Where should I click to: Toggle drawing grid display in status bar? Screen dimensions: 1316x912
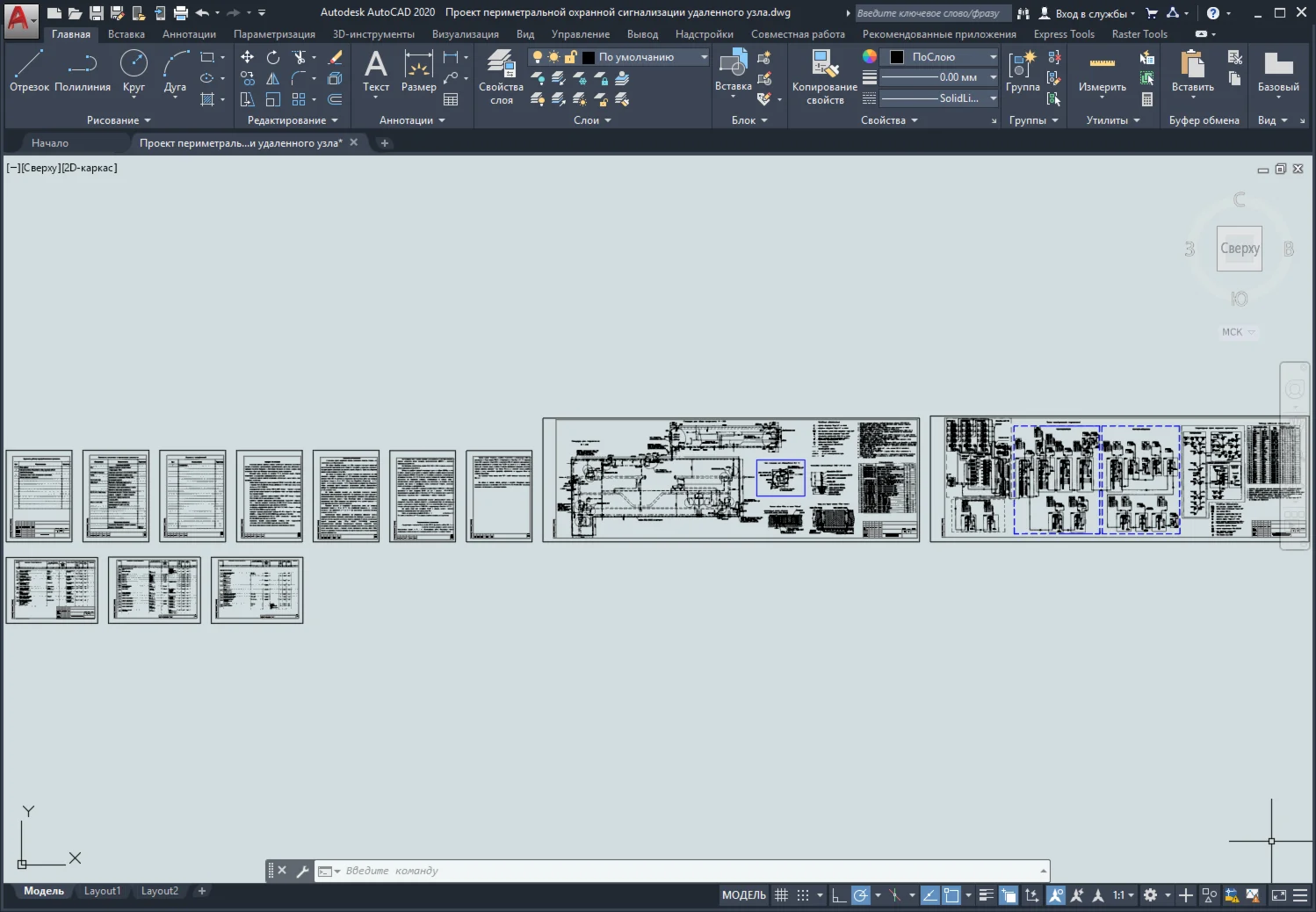pos(781,895)
